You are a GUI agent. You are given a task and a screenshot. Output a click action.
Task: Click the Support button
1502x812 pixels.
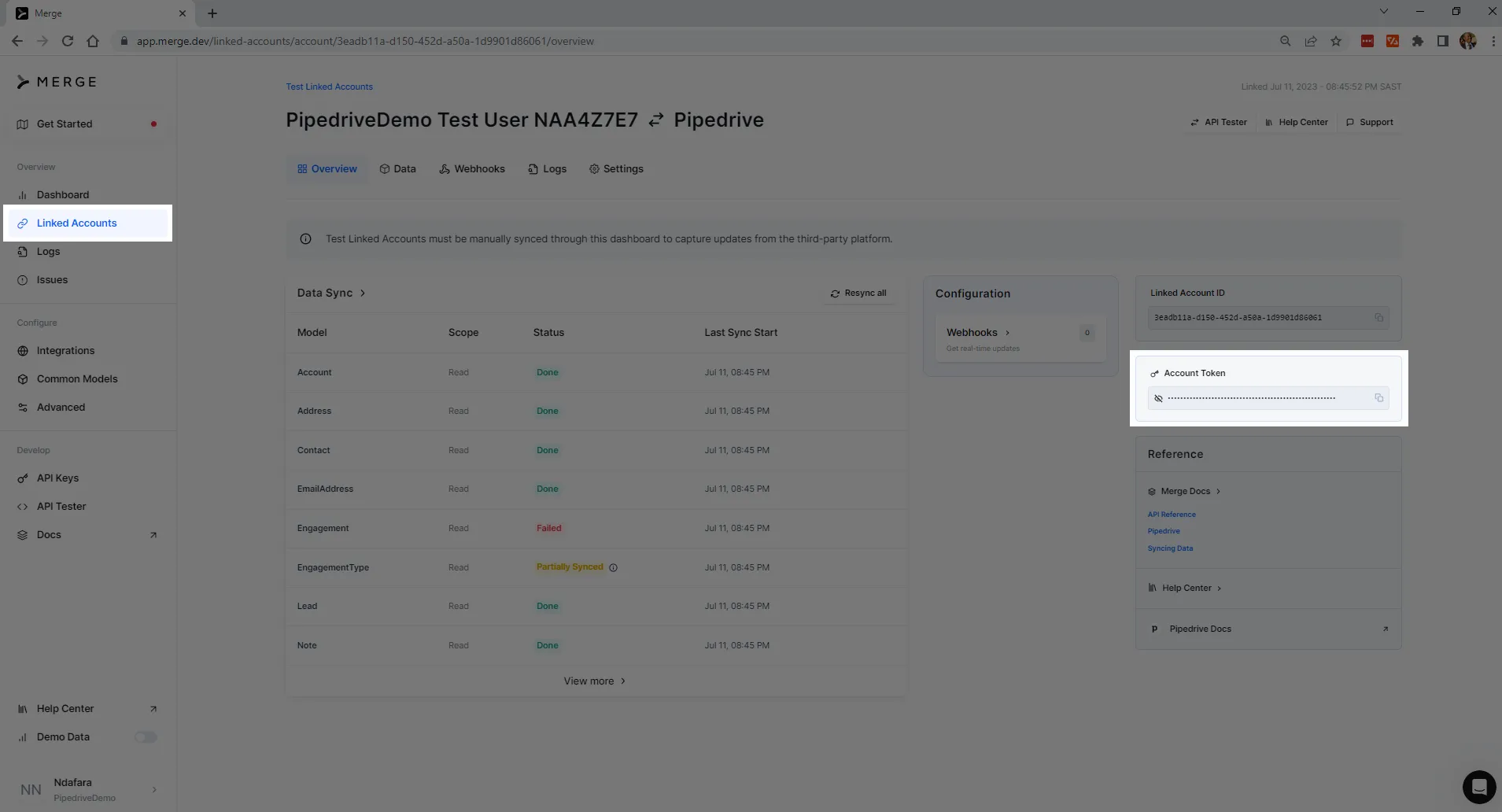click(x=1369, y=122)
